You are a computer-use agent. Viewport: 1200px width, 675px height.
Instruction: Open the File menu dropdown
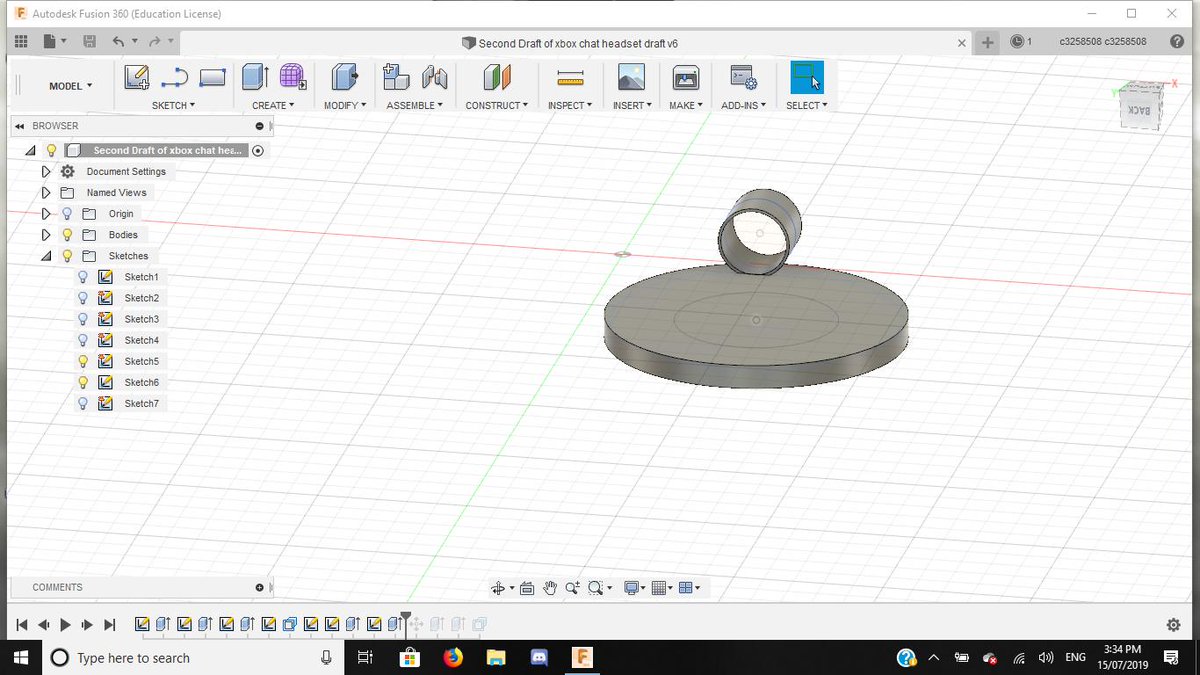[54, 42]
